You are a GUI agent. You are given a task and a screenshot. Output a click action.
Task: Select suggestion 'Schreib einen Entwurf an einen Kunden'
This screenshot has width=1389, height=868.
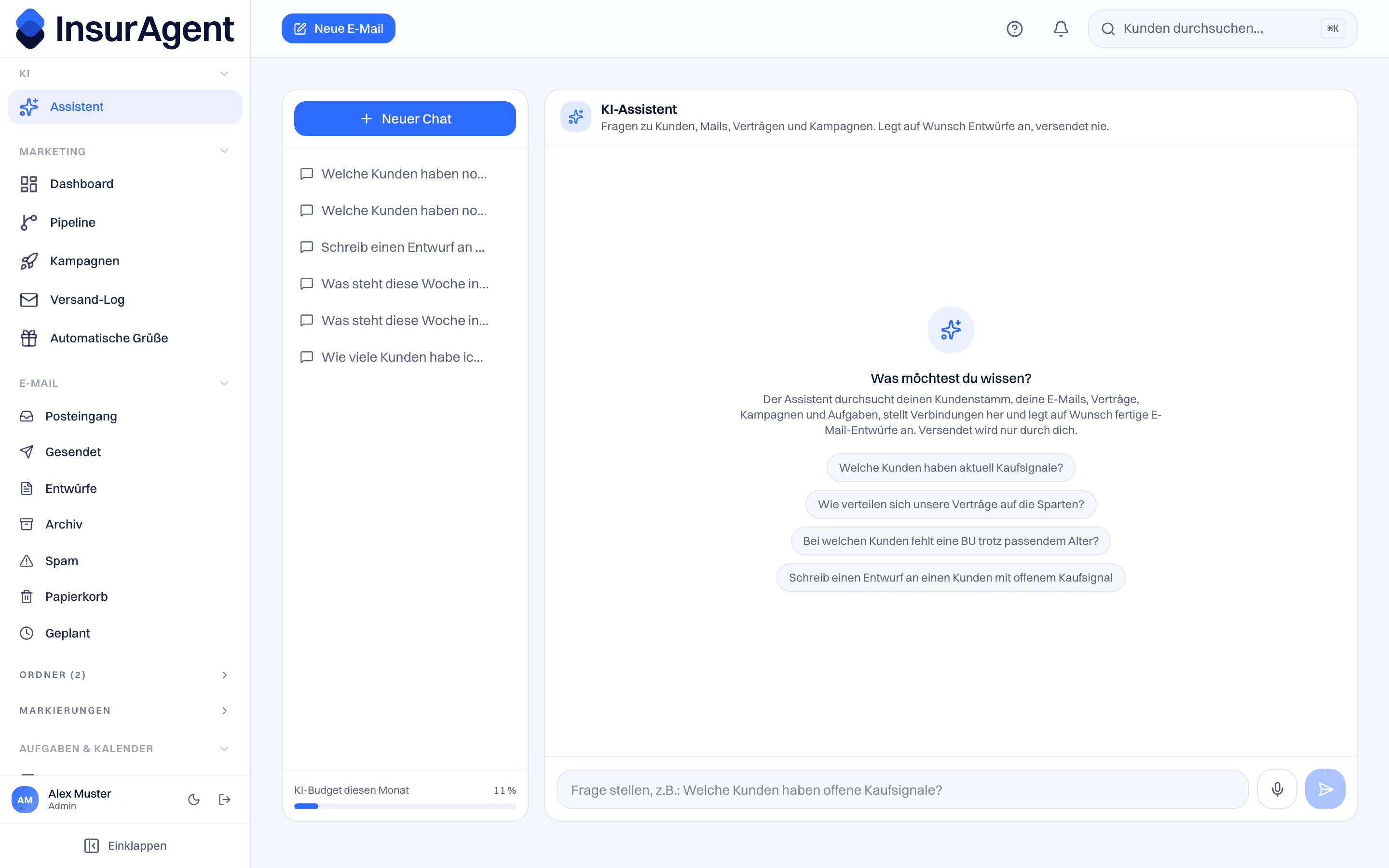(951, 578)
